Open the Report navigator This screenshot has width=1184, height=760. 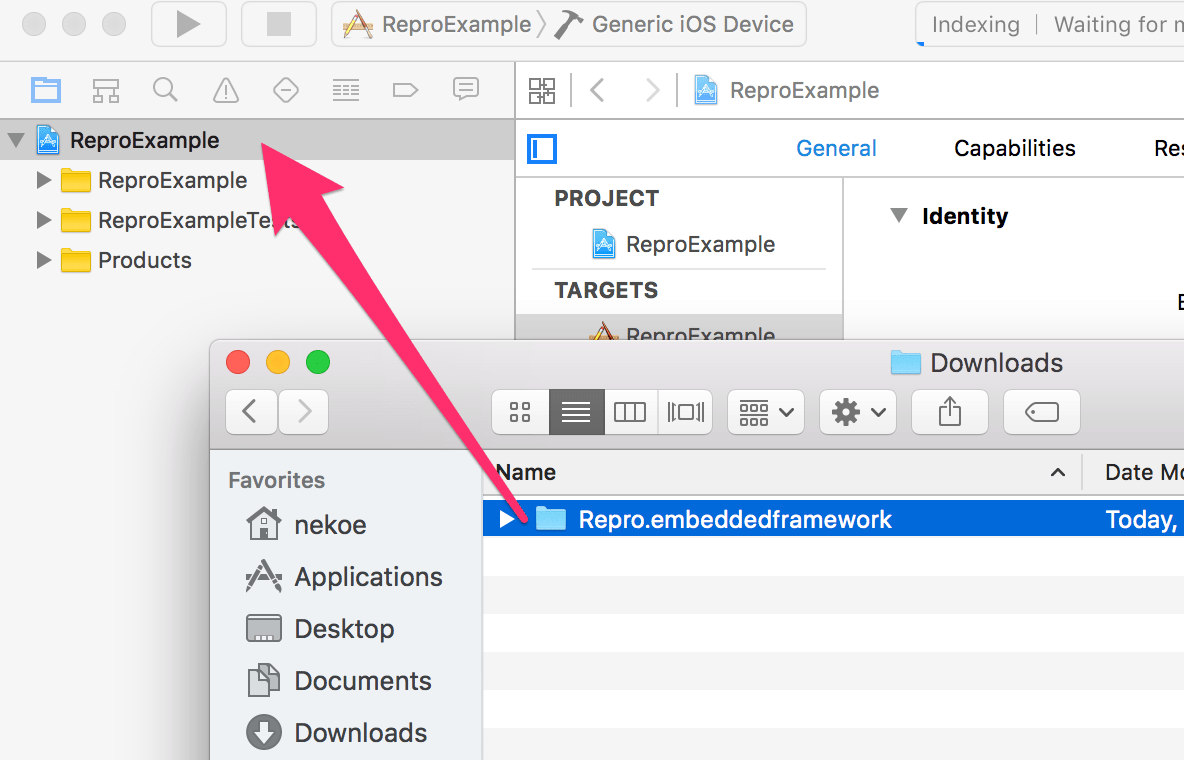pyautogui.click(x=466, y=90)
